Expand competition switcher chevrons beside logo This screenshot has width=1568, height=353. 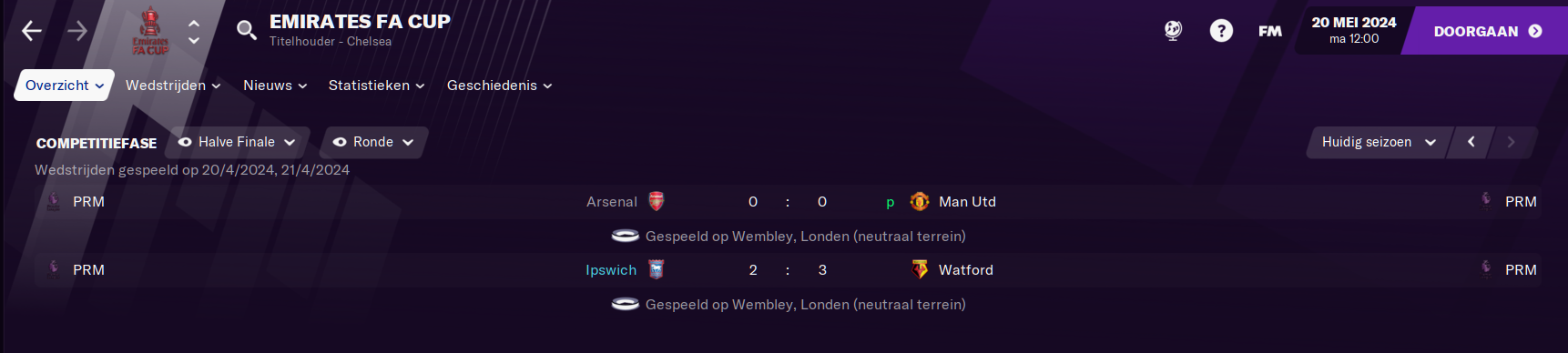tap(194, 32)
